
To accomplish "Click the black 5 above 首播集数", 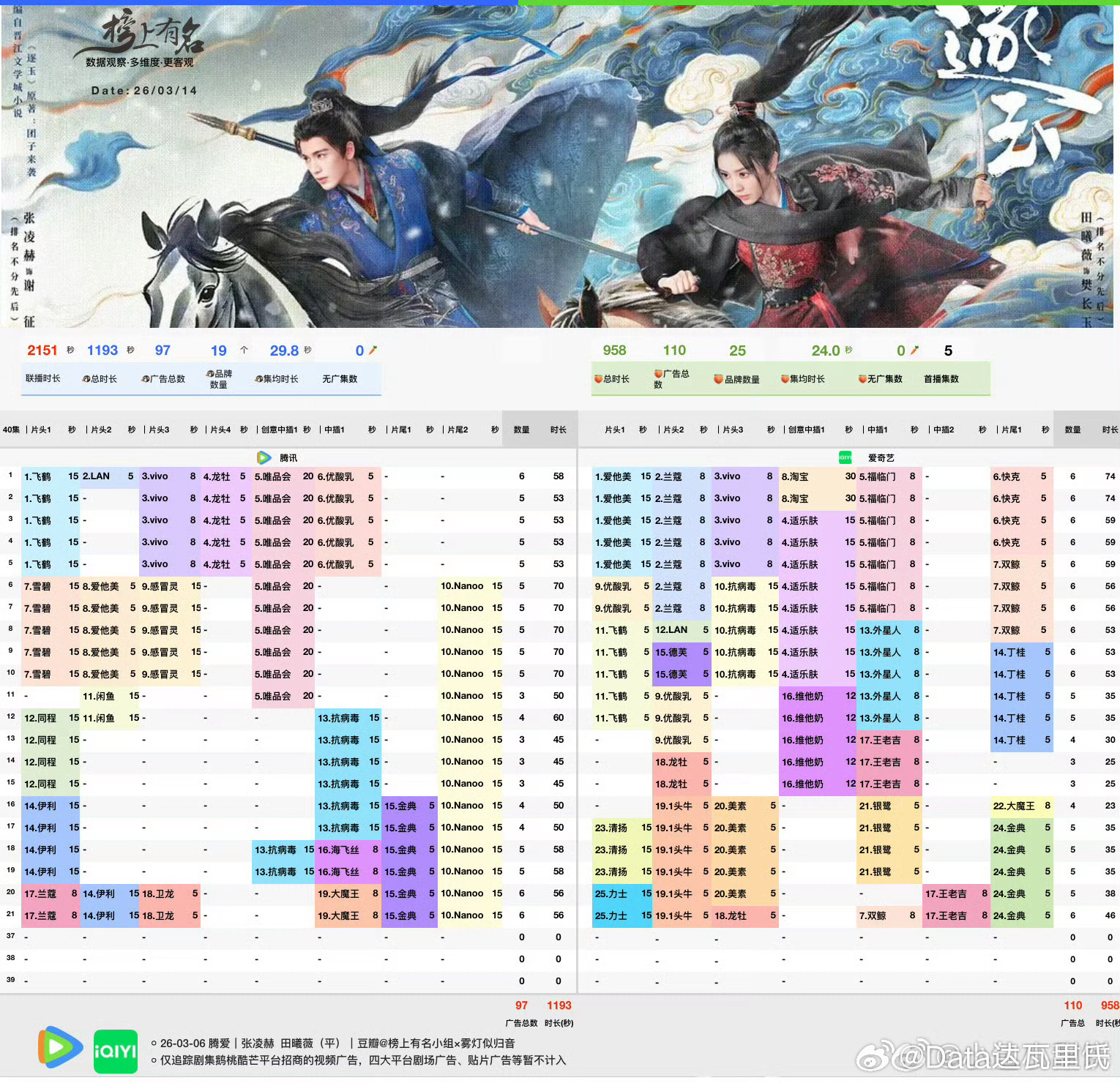I will tap(948, 351).
